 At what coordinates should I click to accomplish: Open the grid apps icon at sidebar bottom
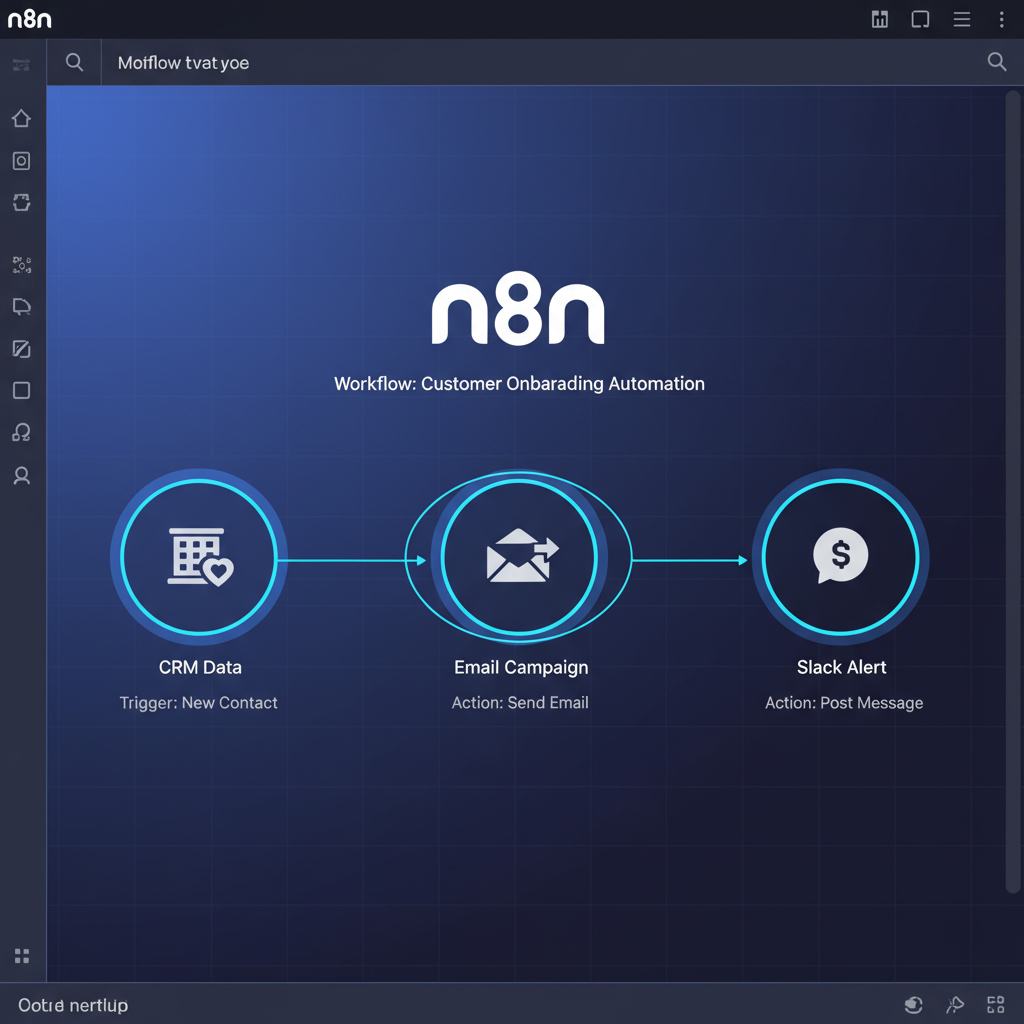(x=21, y=956)
